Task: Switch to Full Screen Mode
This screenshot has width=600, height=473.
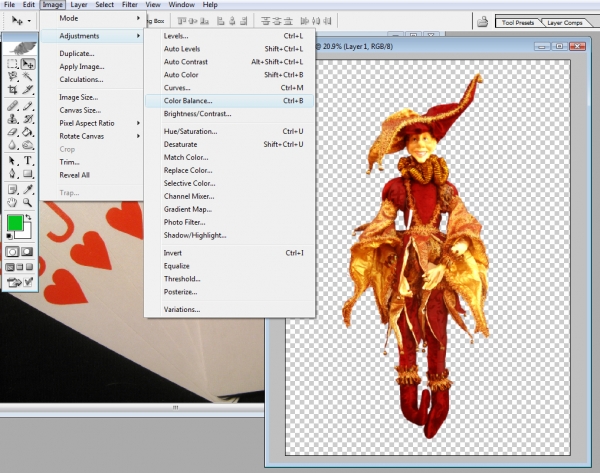Action: tap(29, 267)
